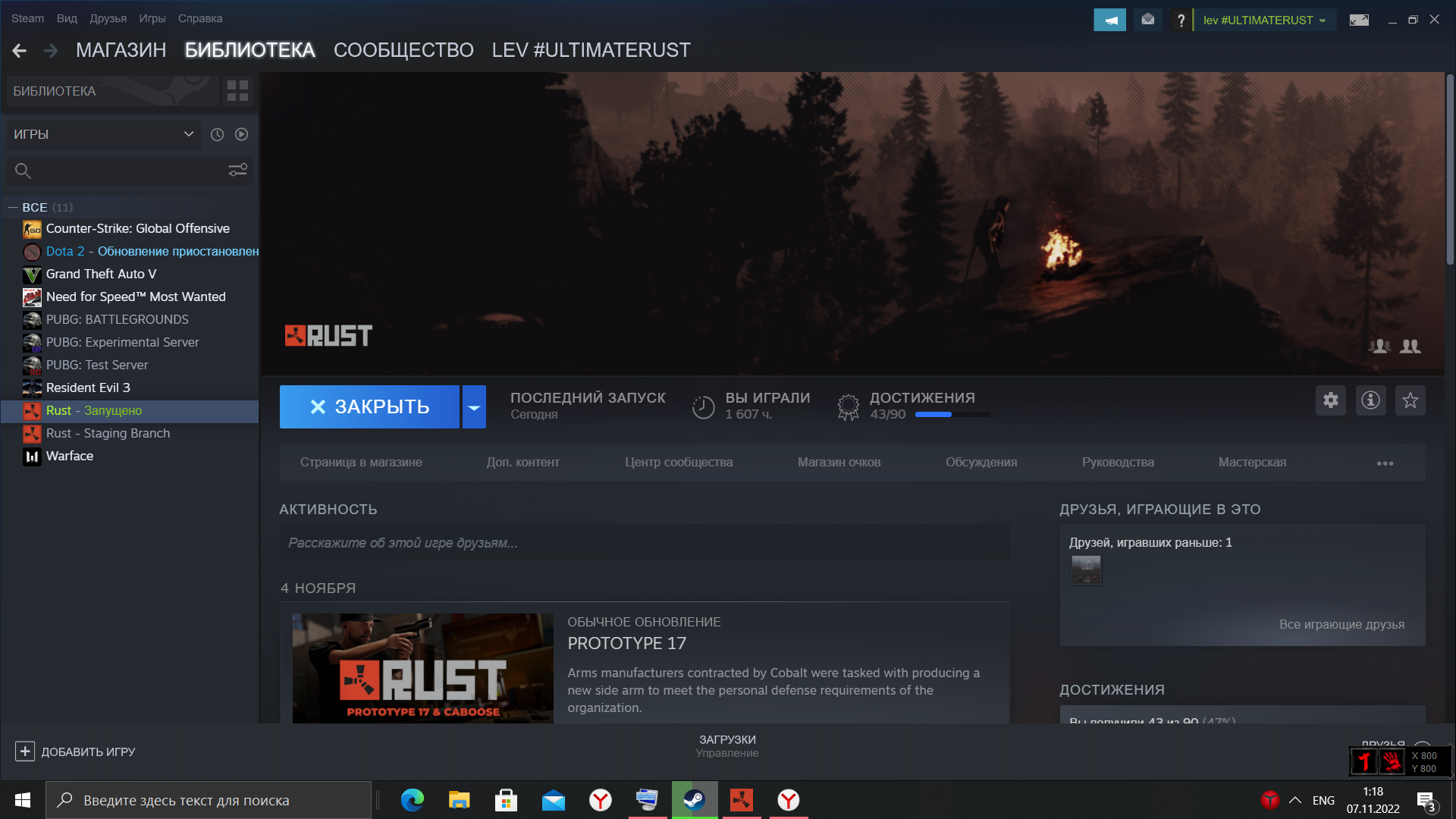This screenshot has width=1456, height=819.
Task: Open the PROTOTYPE 17 news thumbnail
Action: click(x=423, y=668)
